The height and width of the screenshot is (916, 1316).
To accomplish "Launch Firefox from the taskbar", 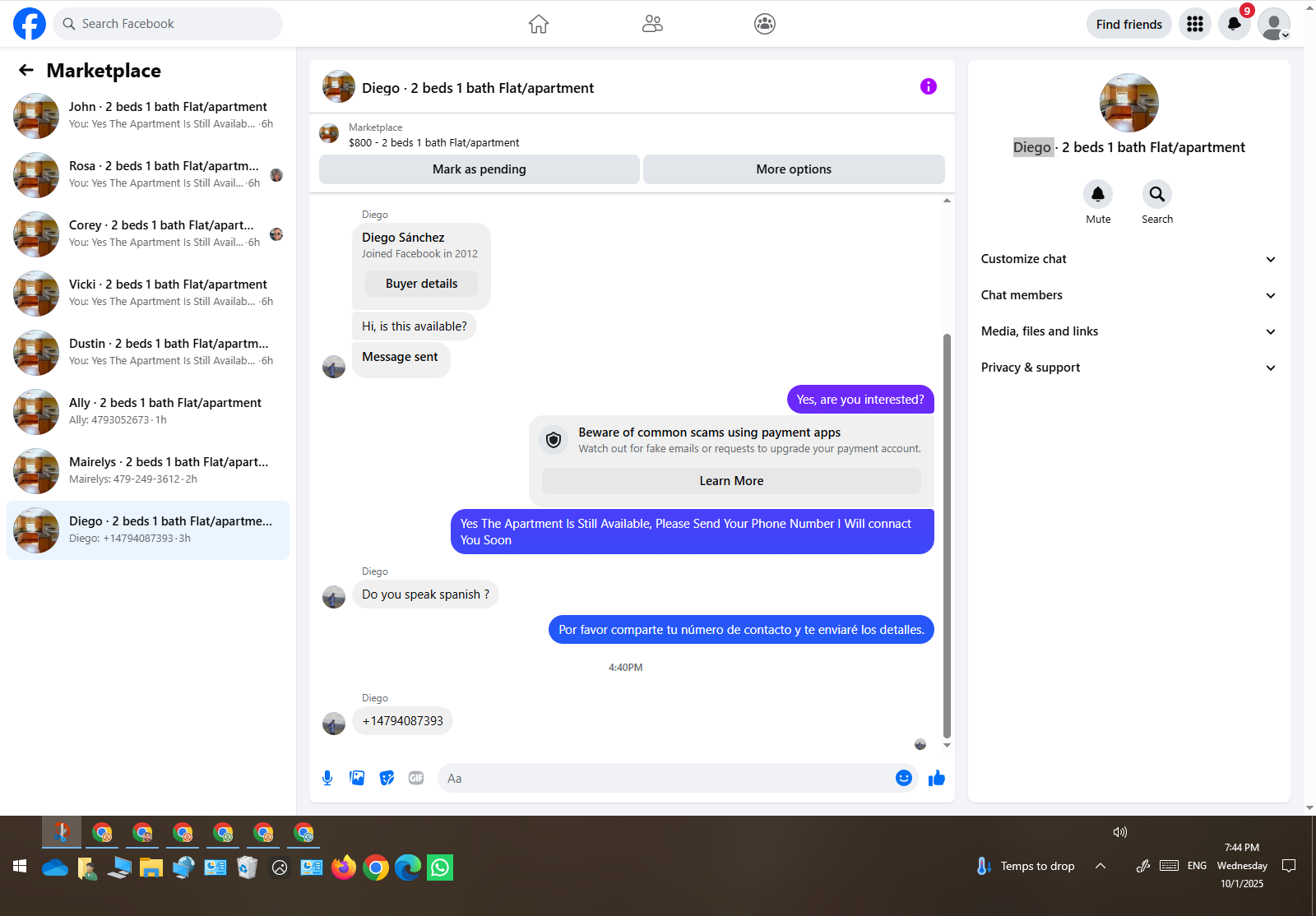I will pos(344,867).
